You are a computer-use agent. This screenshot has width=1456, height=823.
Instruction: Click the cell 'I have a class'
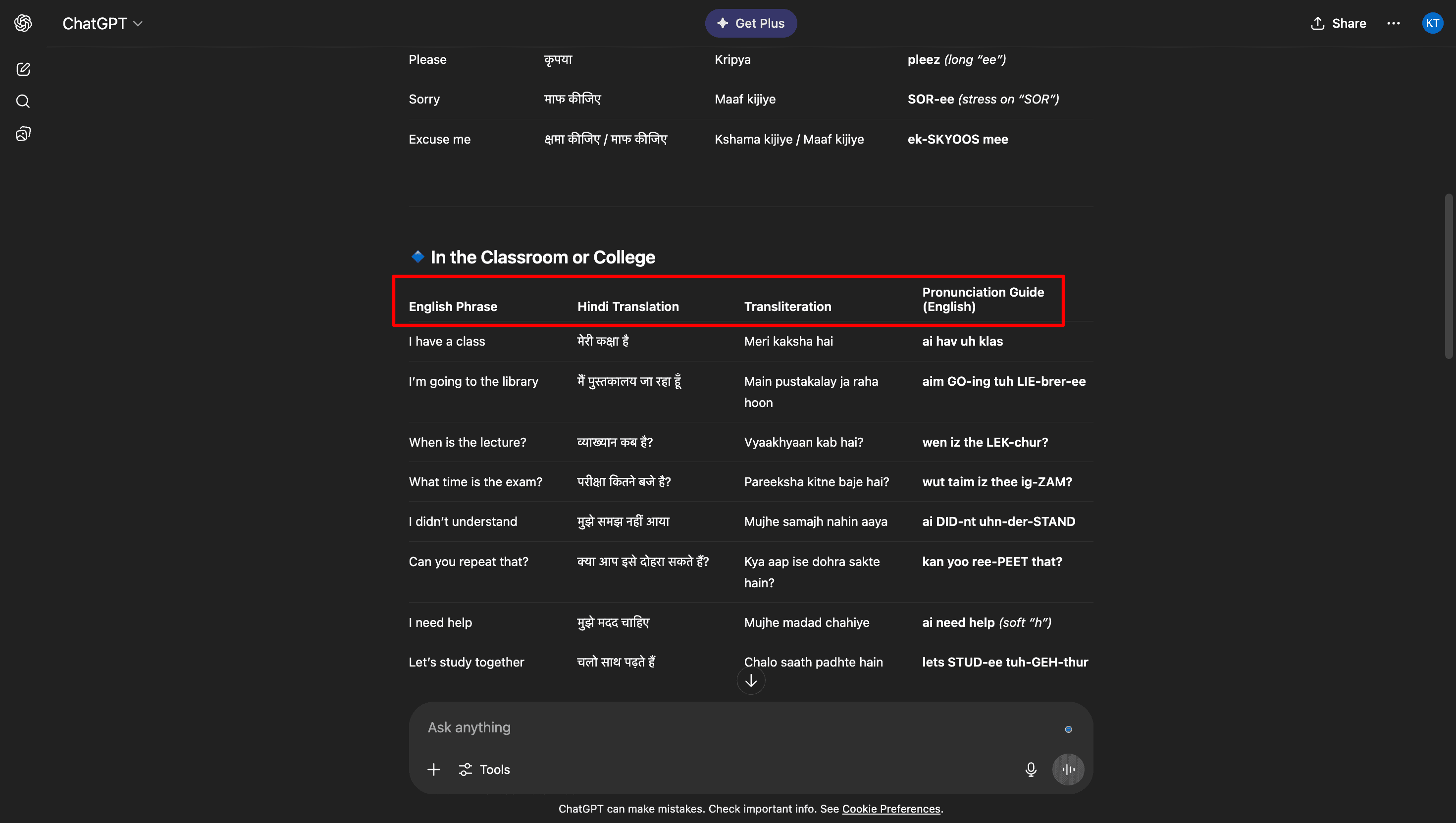(447, 341)
